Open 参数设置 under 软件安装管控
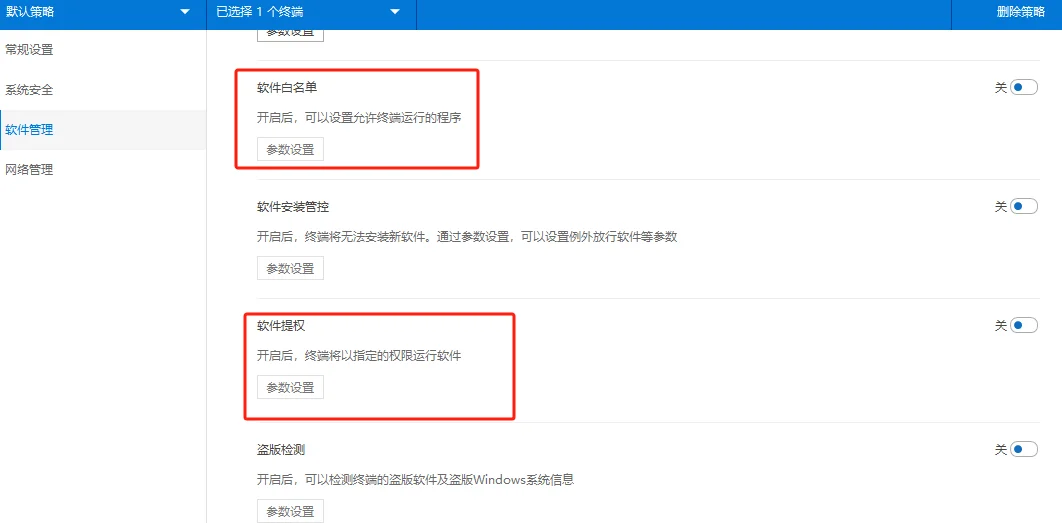The width and height of the screenshot is (1062, 523). (291, 268)
